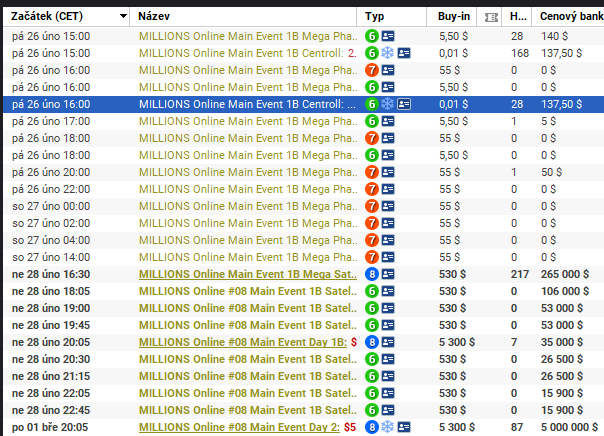Image resolution: width=604 pixels, height=436 pixels.
Task: Click ID card icon in pá 15:00 Centroll row
Action: pos(404,53)
